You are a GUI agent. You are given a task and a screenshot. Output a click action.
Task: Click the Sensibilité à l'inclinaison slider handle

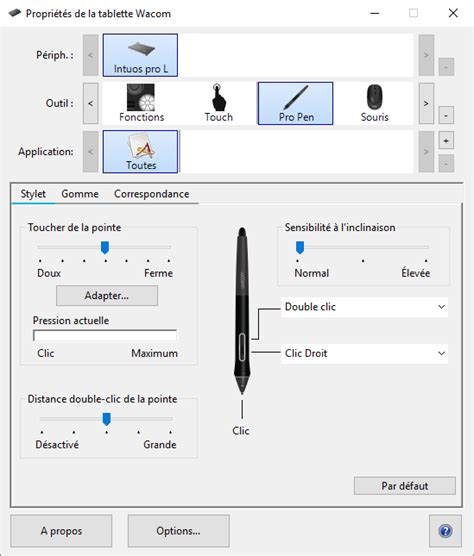click(300, 248)
